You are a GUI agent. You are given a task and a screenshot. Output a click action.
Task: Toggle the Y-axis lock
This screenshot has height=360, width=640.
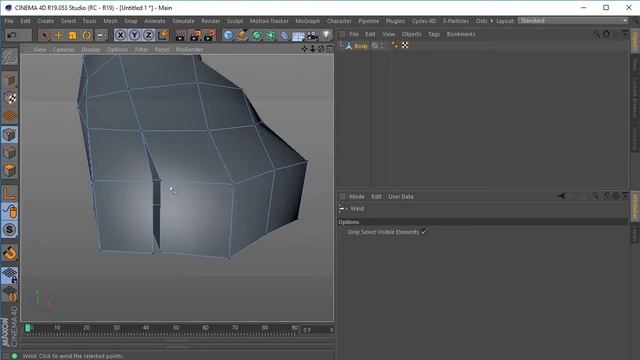[x=134, y=36]
